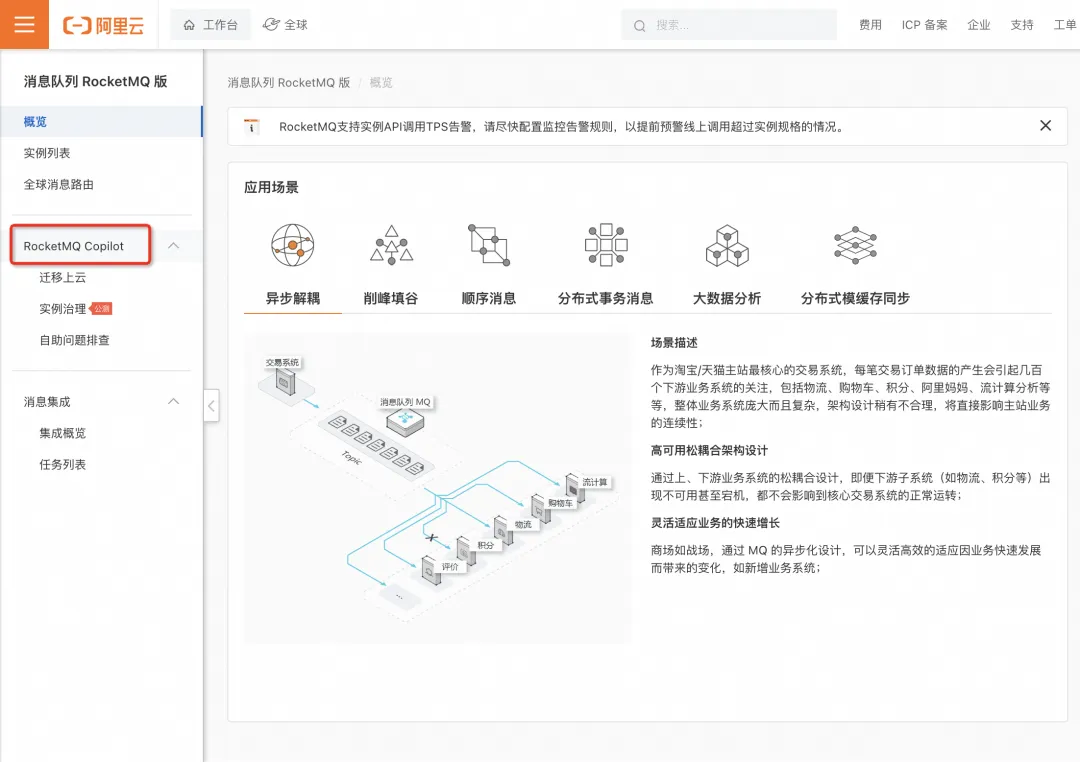Click the 消息队列 RocketMQ 版 breadcrumb
1080x762 pixels.
tap(289, 83)
